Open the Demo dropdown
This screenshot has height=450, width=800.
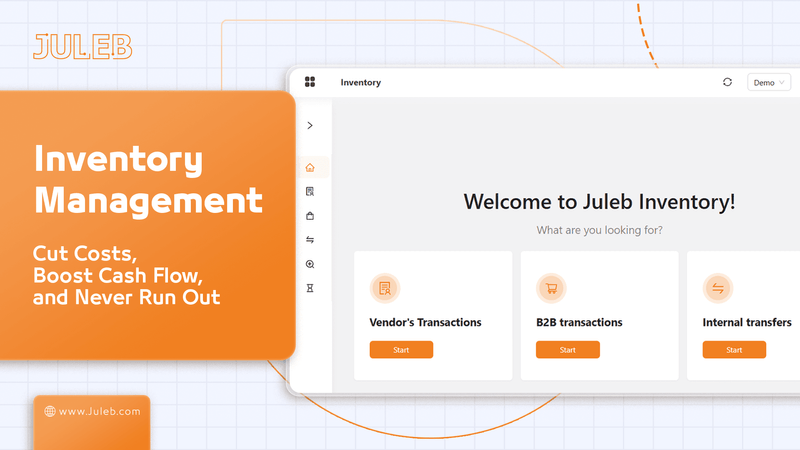pos(768,83)
